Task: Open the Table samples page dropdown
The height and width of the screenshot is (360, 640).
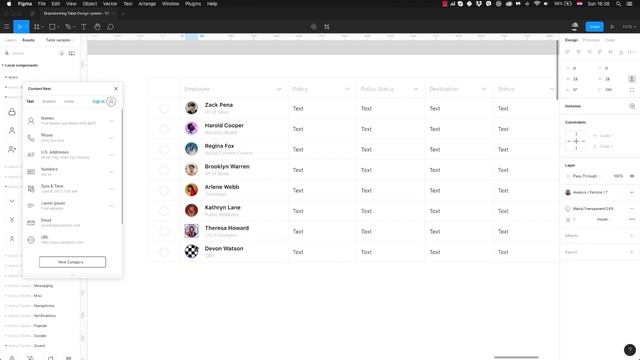Action: click(60, 40)
